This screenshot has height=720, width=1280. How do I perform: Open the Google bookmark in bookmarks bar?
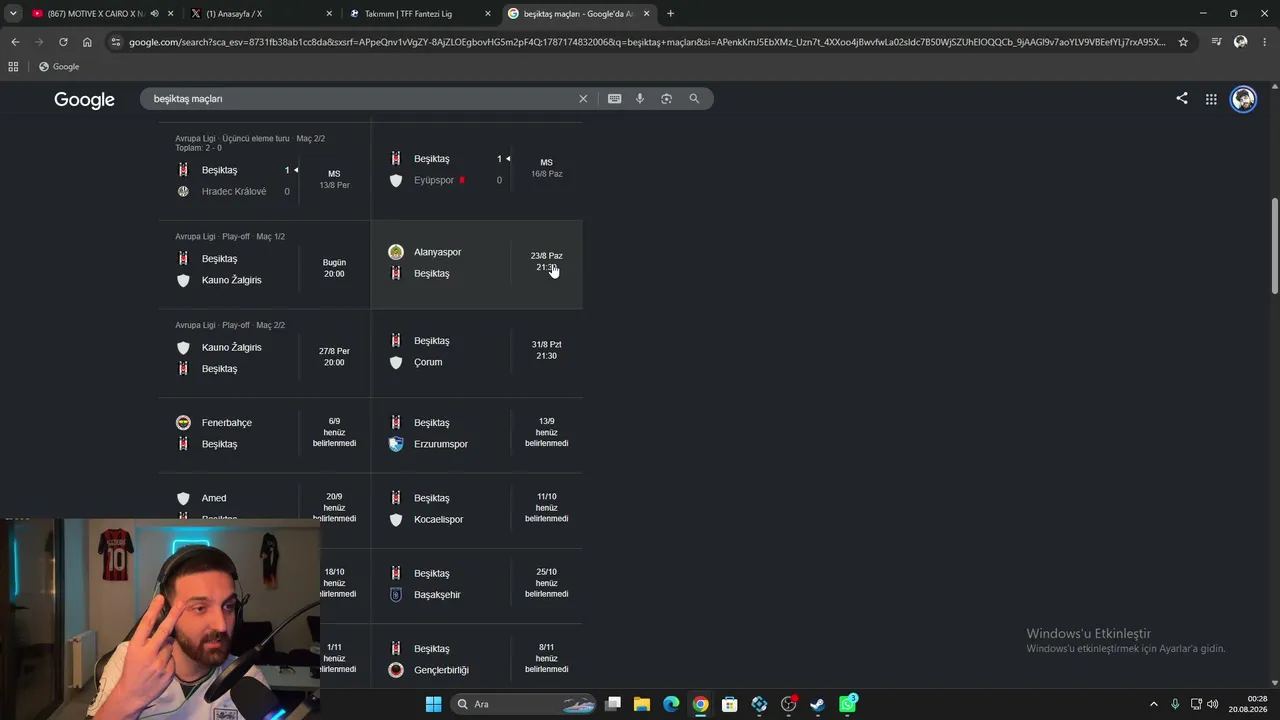59,67
